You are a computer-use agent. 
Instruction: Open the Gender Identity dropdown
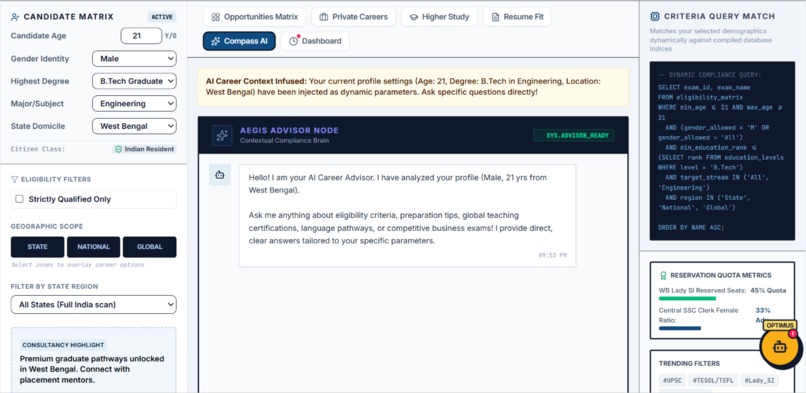pos(134,59)
